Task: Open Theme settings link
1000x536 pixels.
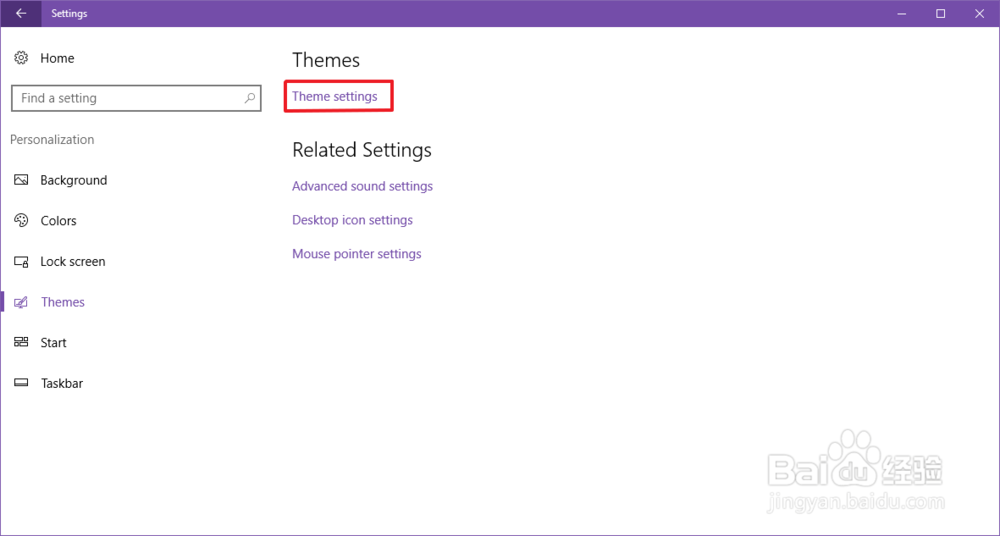Action: click(335, 96)
